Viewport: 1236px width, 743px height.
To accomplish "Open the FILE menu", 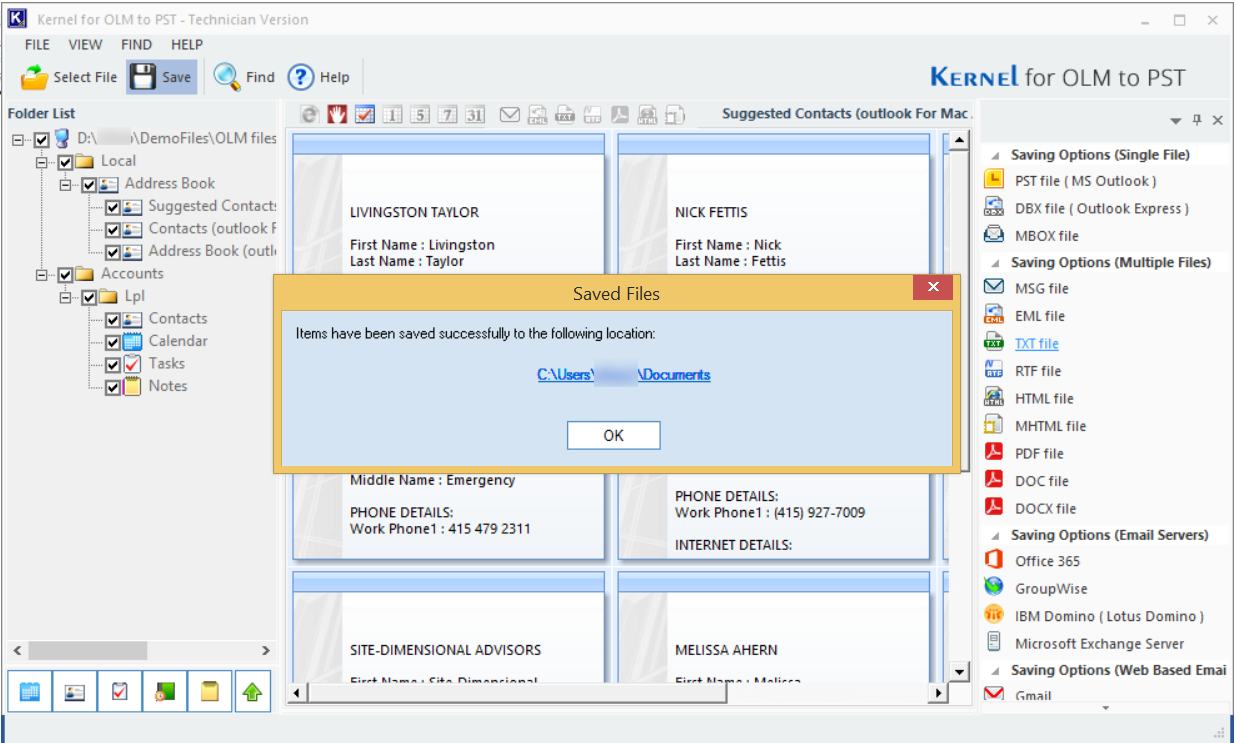I will coord(37,44).
